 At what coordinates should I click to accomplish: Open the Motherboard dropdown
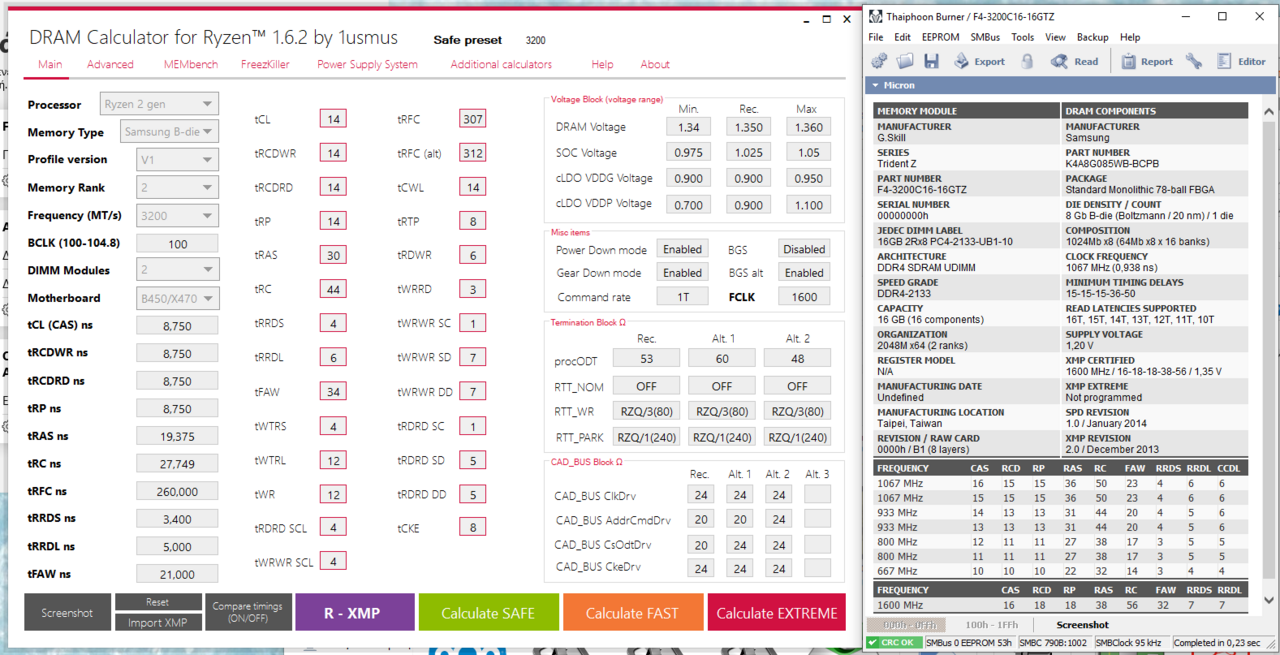pyautogui.click(x=176, y=298)
